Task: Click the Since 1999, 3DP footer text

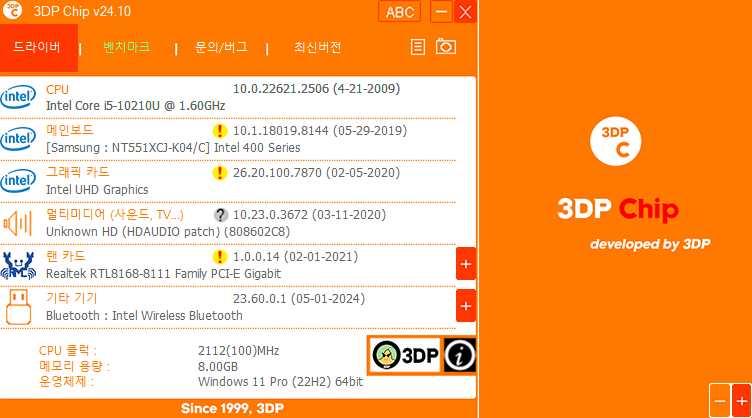Action: pos(232,408)
